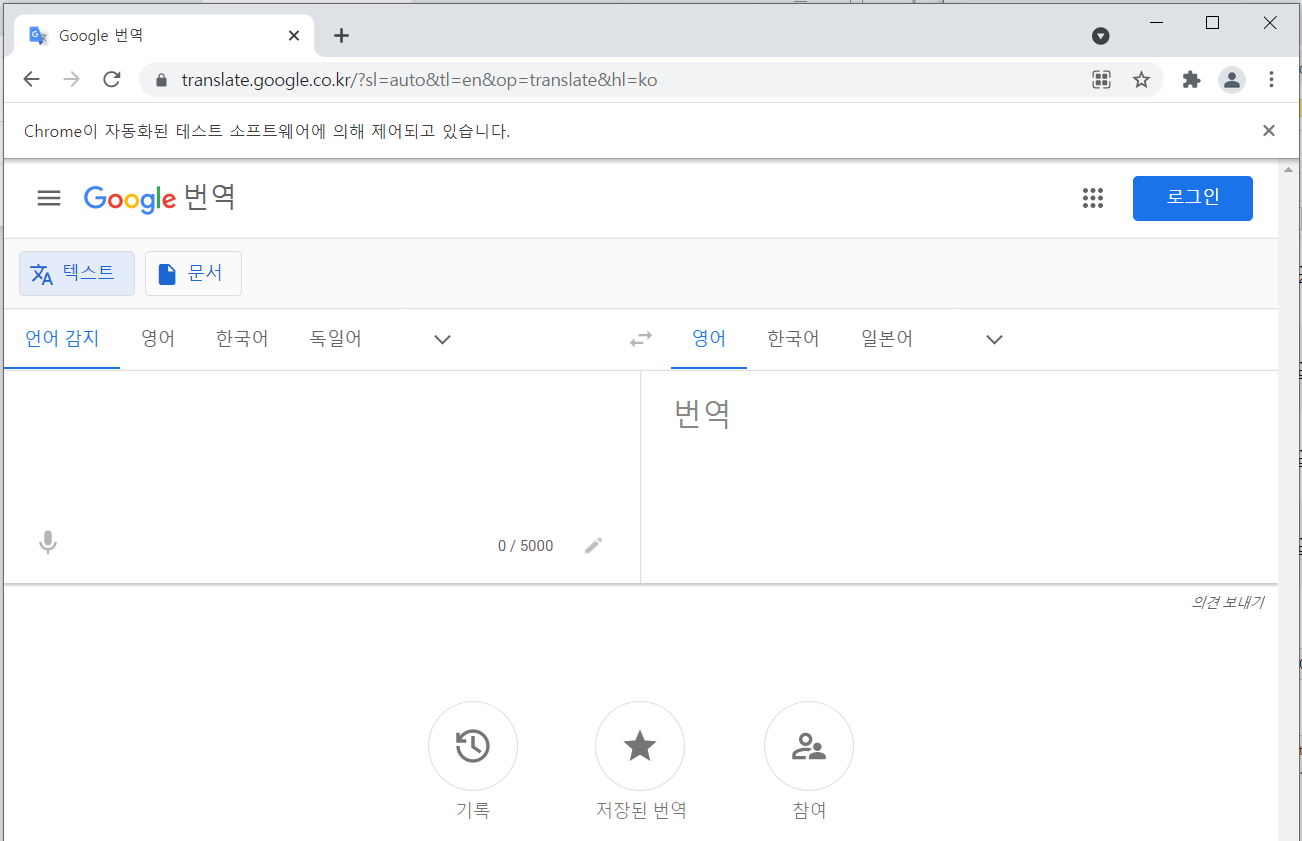The height and width of the screenshot is (841, 1302).
Task: Go back in browser history
Action: 32,80
